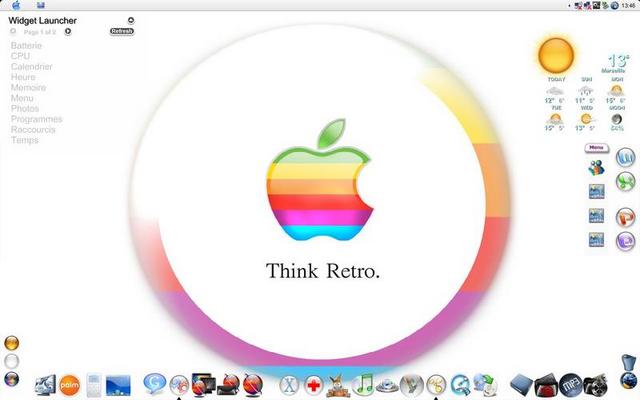Open the blue hard drive icon in dock

click(521, 385)
